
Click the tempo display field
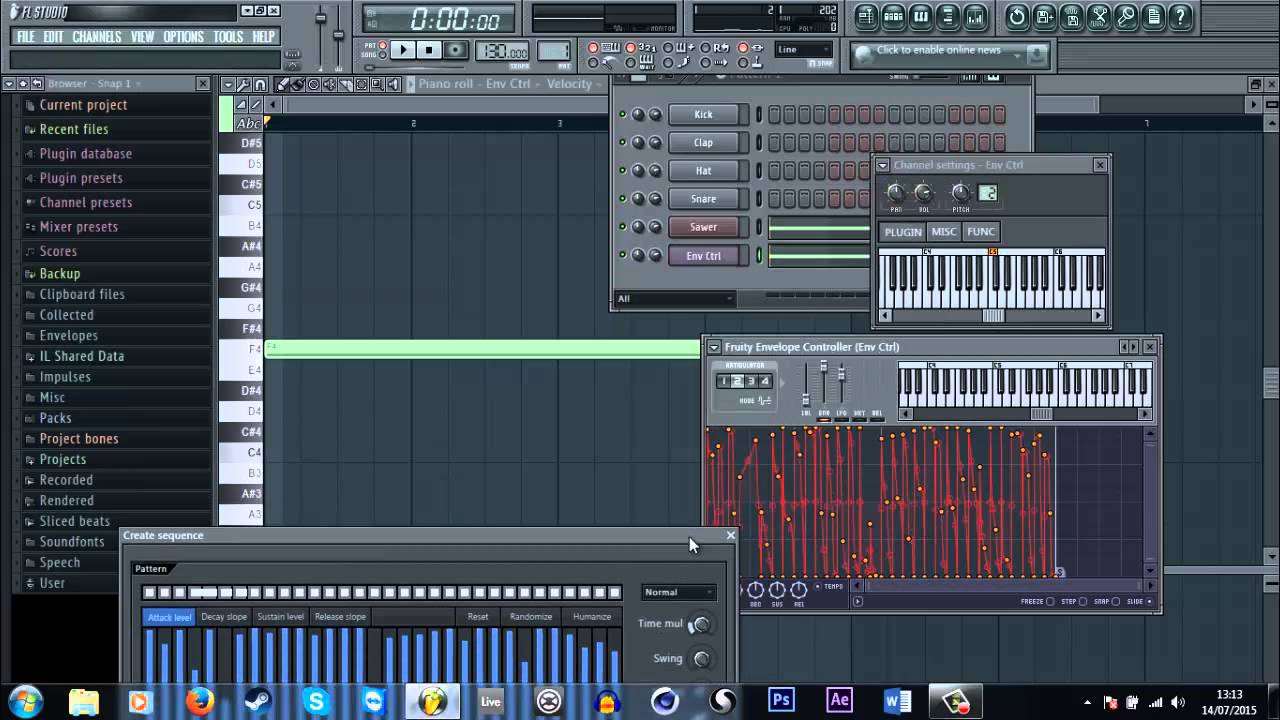tap(502, 51)
